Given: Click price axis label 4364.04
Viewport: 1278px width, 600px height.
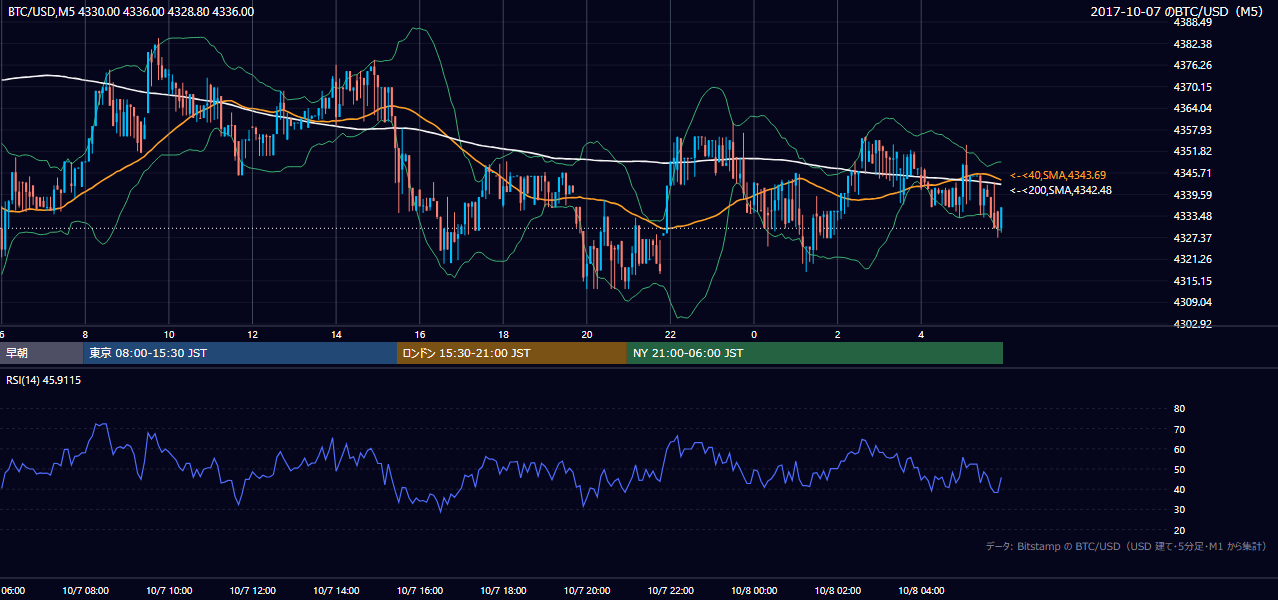Looking at the screenshot, I should coord(1193,108).
